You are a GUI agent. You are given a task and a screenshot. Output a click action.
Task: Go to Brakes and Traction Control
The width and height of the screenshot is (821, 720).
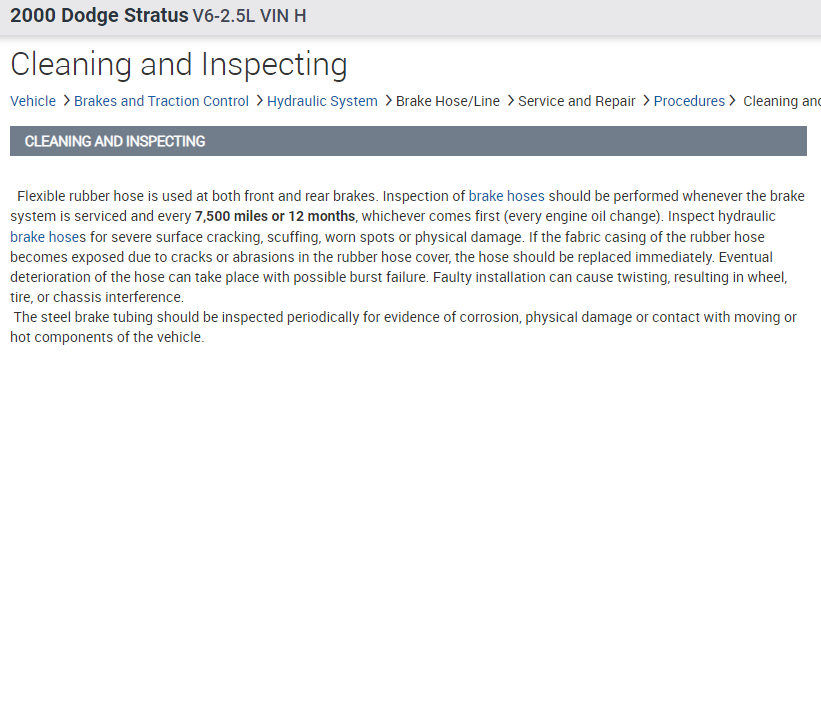(x=161, y=101)
